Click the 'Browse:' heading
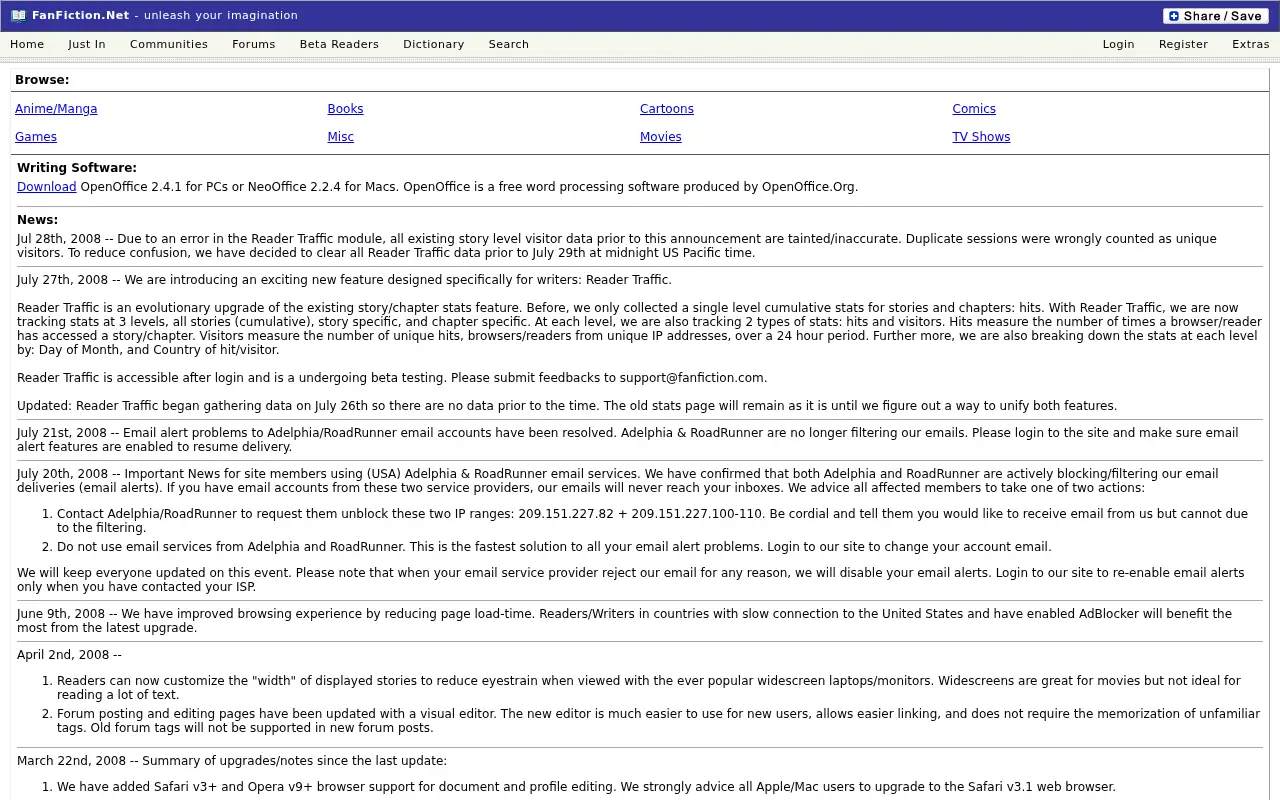 point(42,80)
